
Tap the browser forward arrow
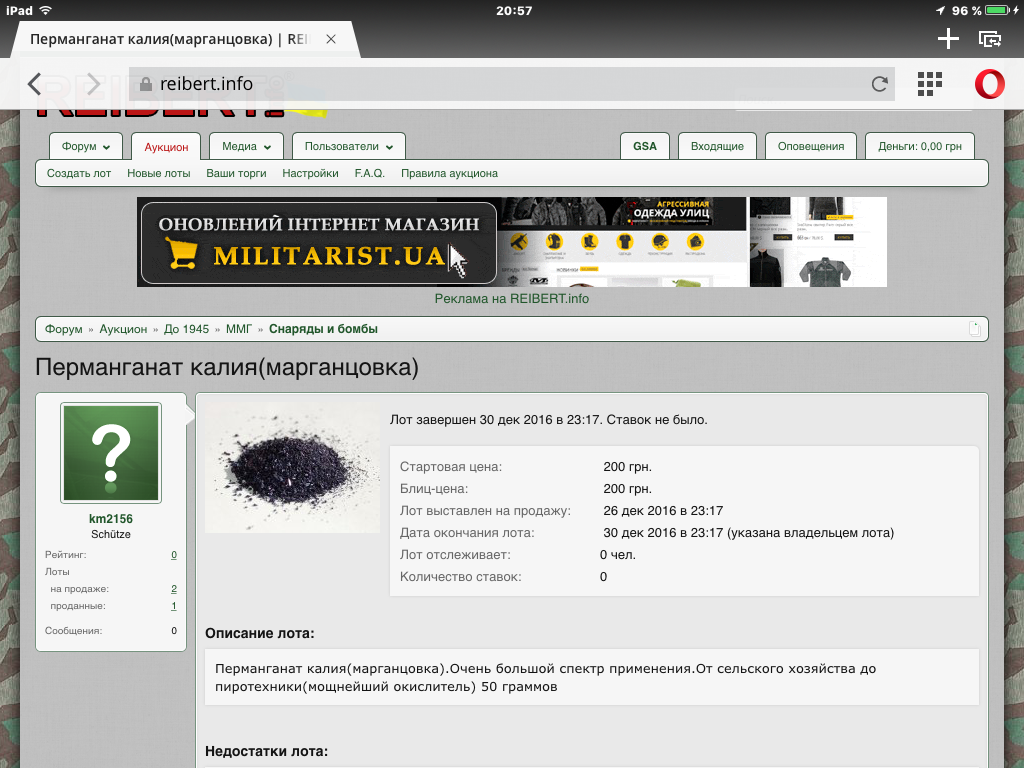93,84
